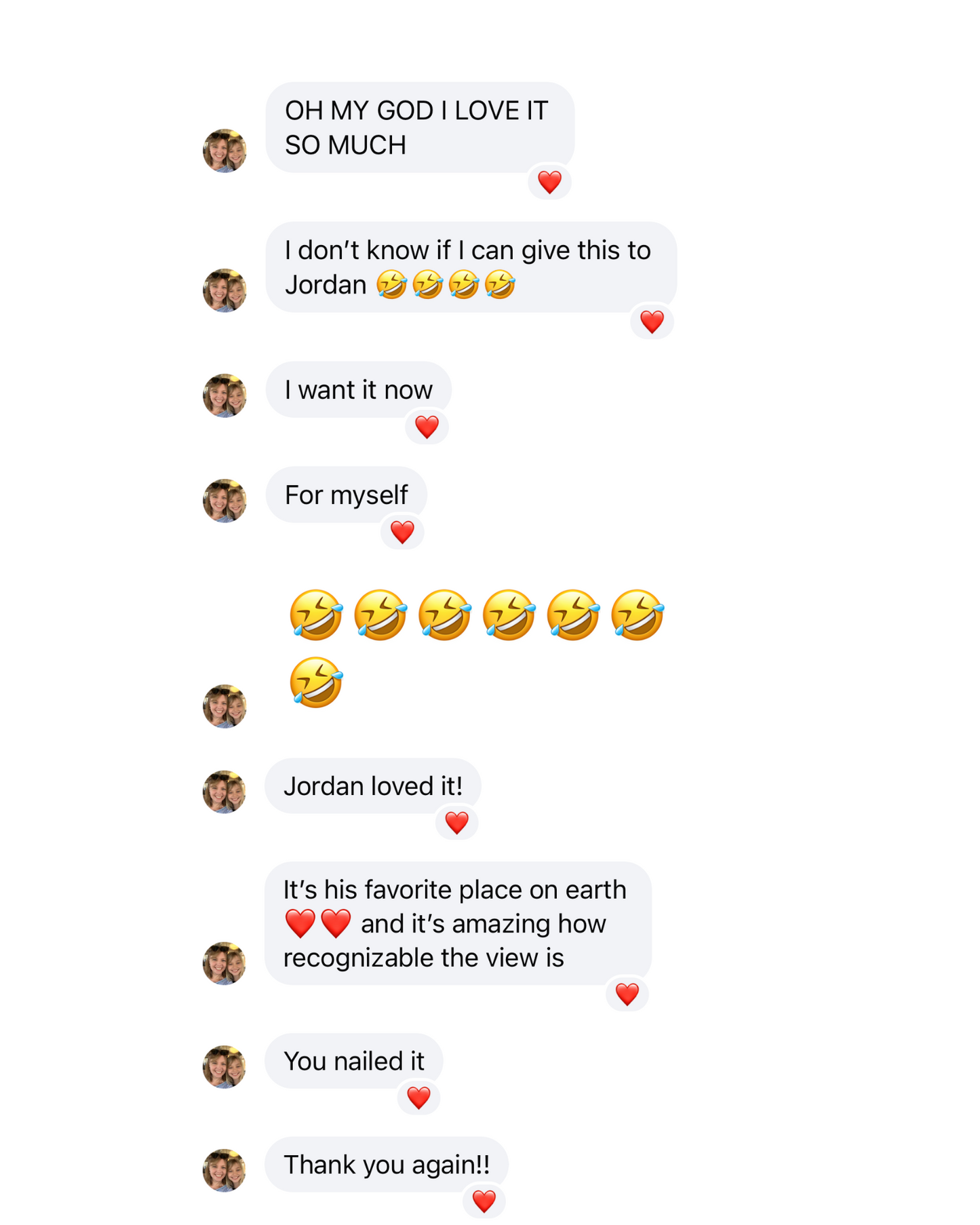
Task: Tap heart reaction below "For myself" bubble
Action: [x=402, y=532]
